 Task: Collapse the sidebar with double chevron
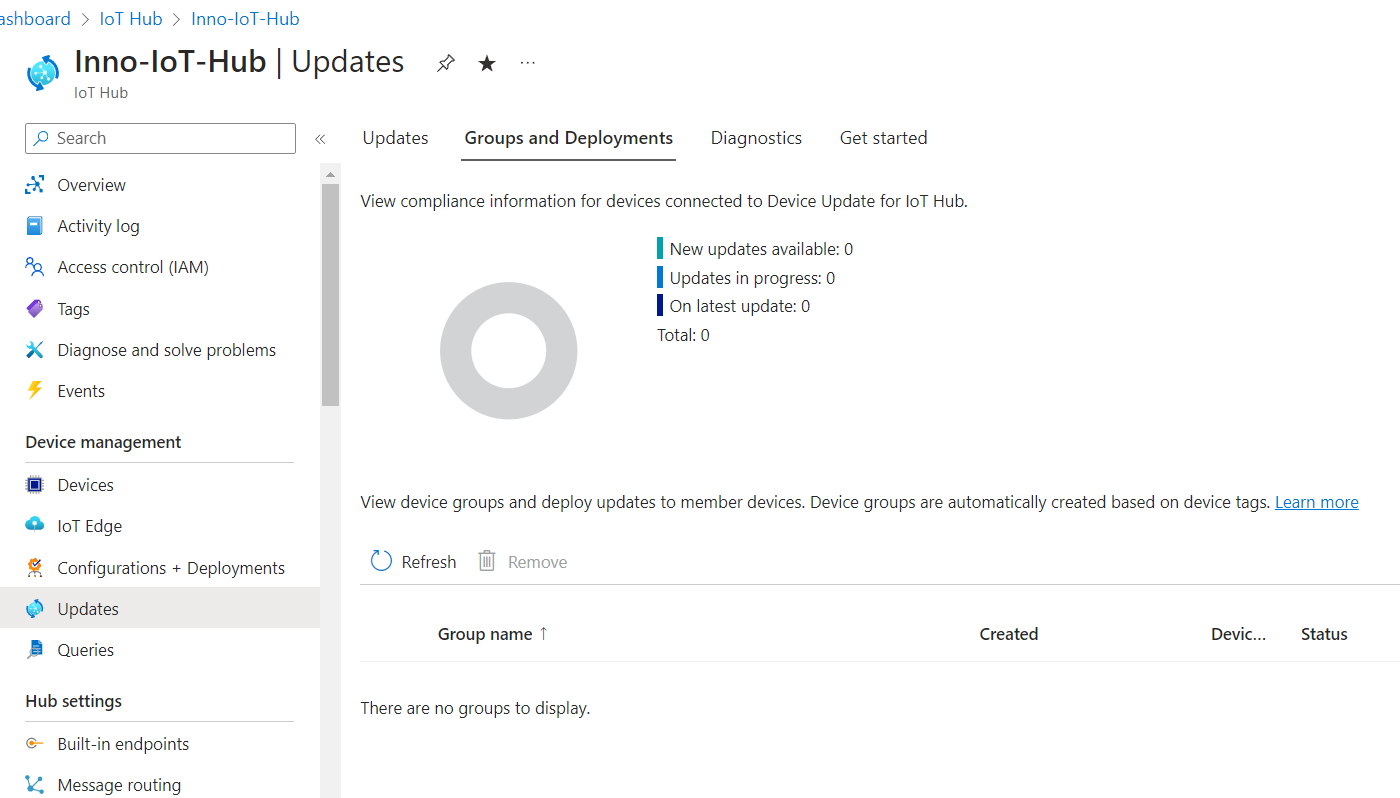point(320,139)
